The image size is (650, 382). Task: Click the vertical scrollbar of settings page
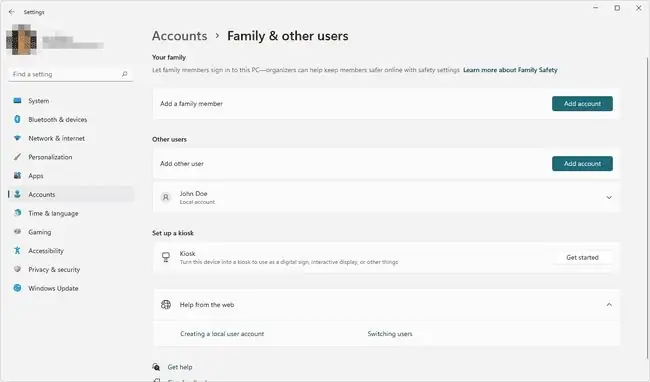[x=647, y=207]
